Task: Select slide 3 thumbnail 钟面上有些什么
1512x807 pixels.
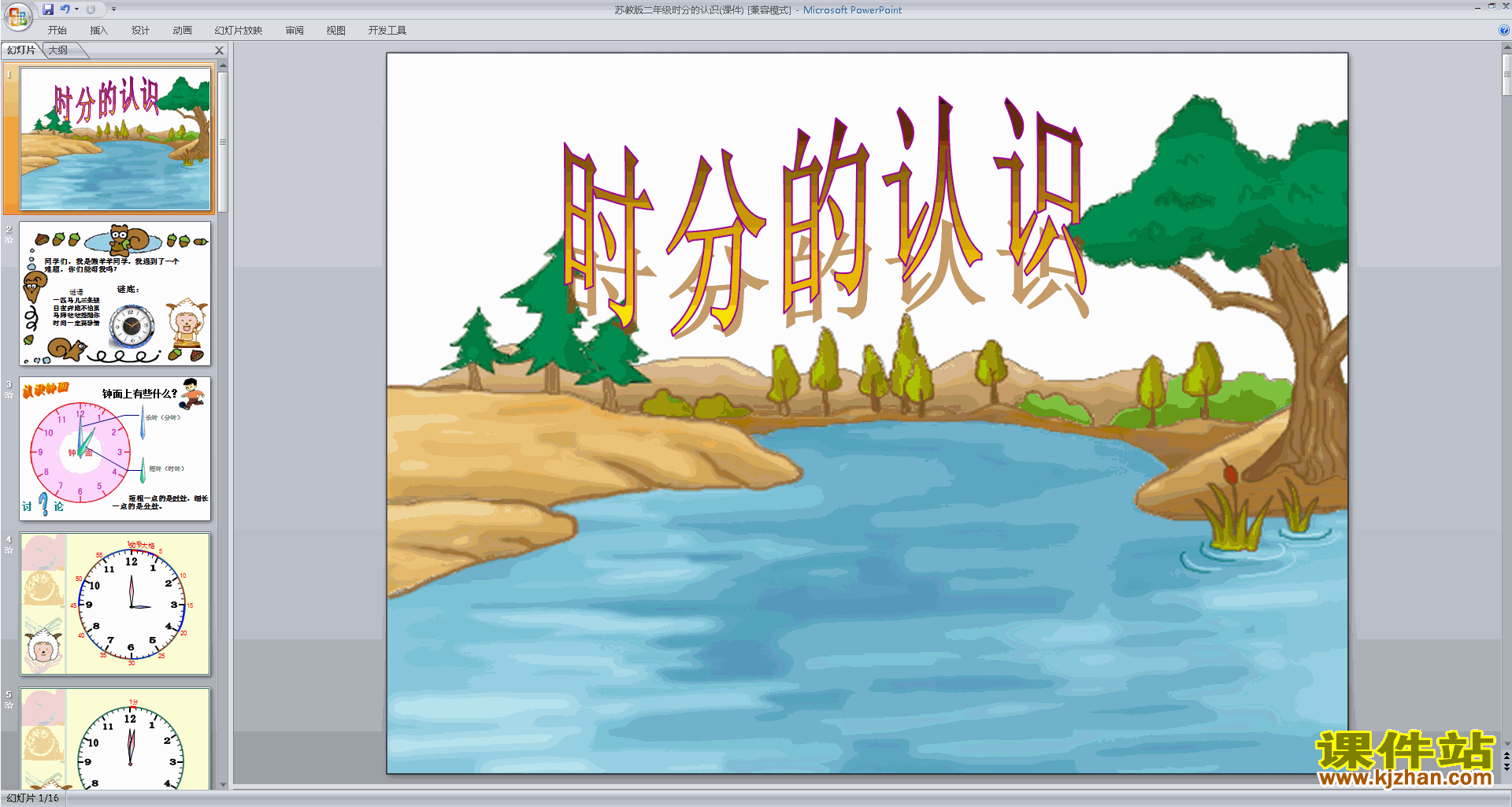Action: [115, 449]
